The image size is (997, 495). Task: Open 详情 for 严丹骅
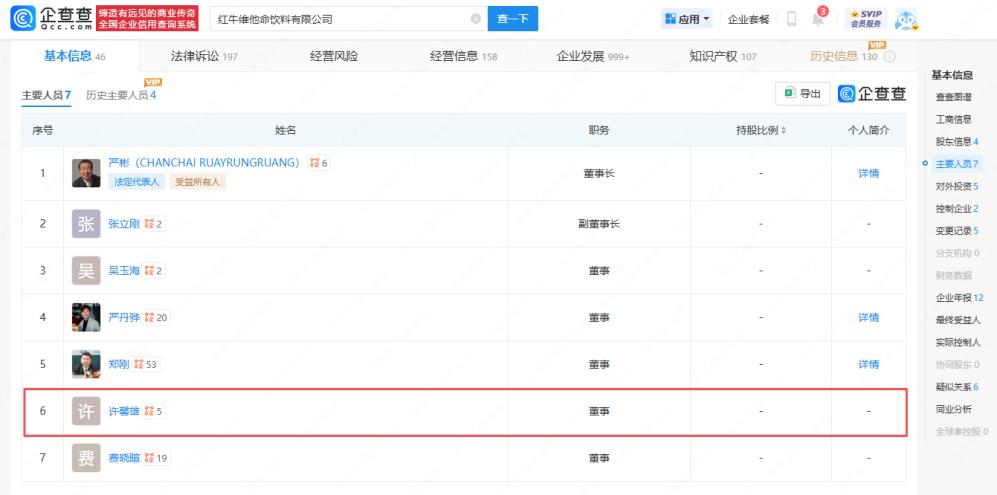(x=869, y=317)
